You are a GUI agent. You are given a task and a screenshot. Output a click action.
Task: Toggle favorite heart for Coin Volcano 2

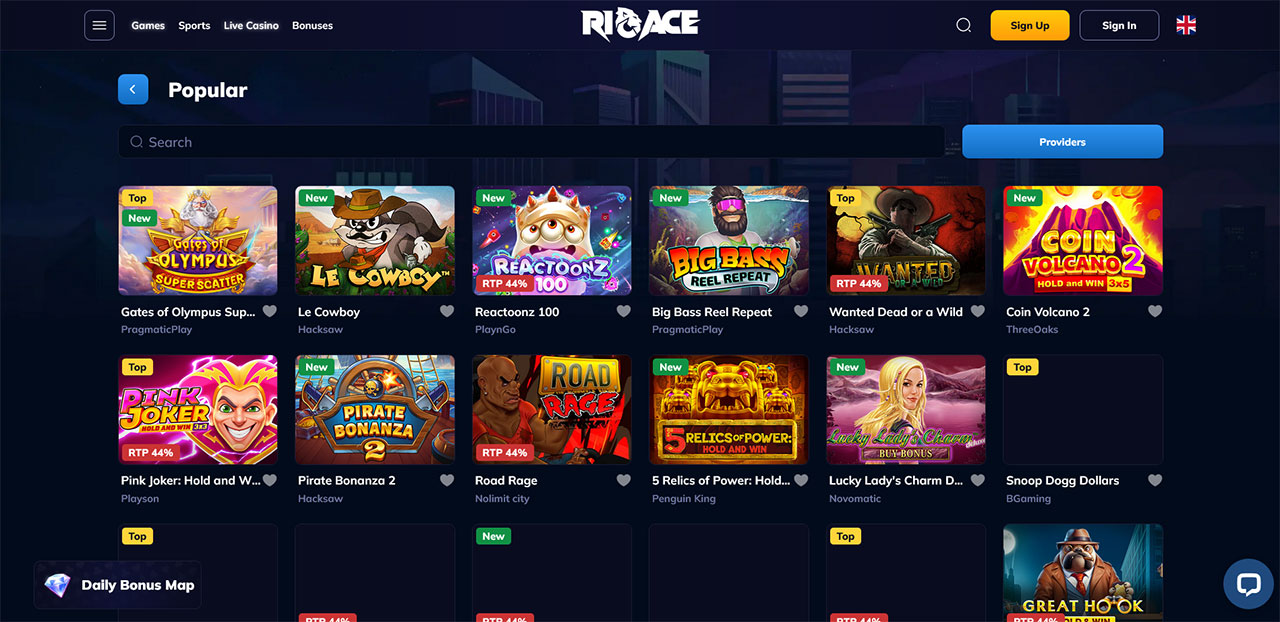[1155, 311]
